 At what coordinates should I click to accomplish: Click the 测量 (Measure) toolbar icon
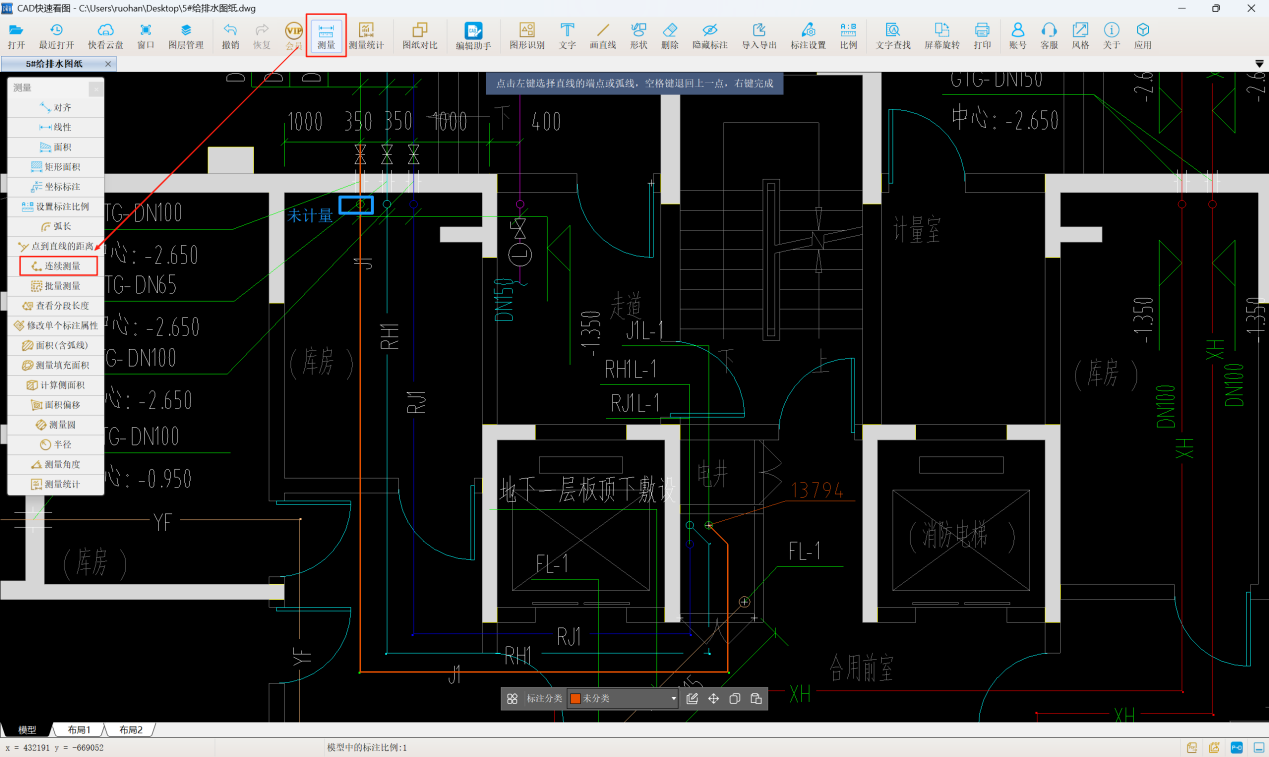click(326, 36)
